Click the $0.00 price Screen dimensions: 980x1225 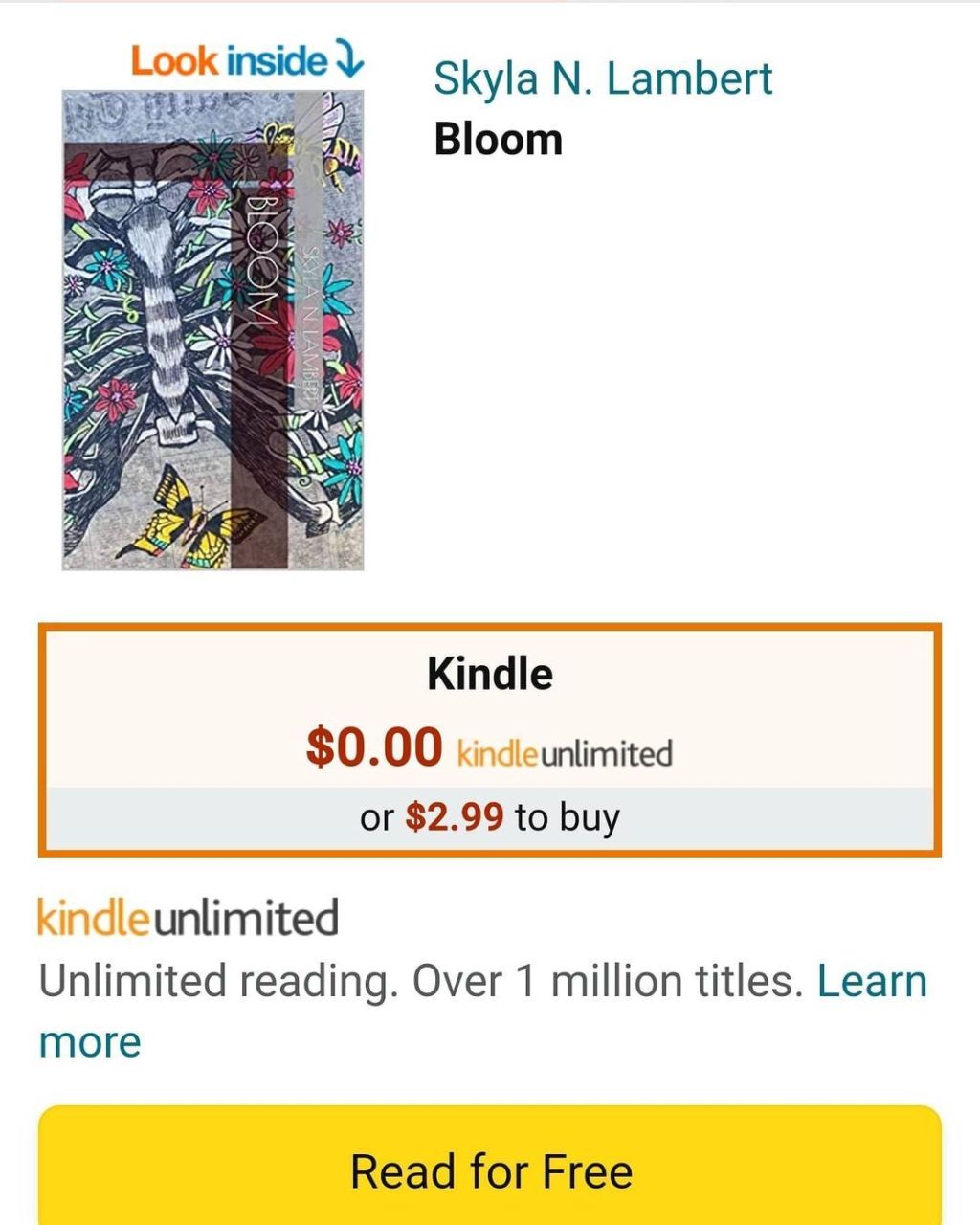point(374,746)
